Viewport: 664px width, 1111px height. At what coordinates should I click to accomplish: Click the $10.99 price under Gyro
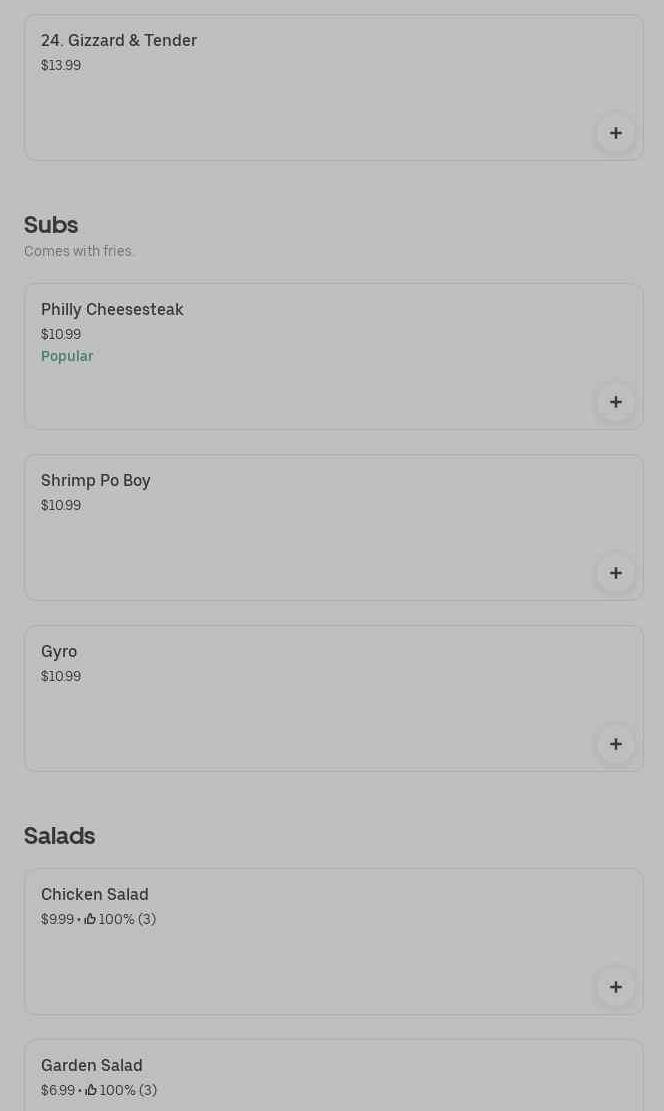(x=61, y=677)
